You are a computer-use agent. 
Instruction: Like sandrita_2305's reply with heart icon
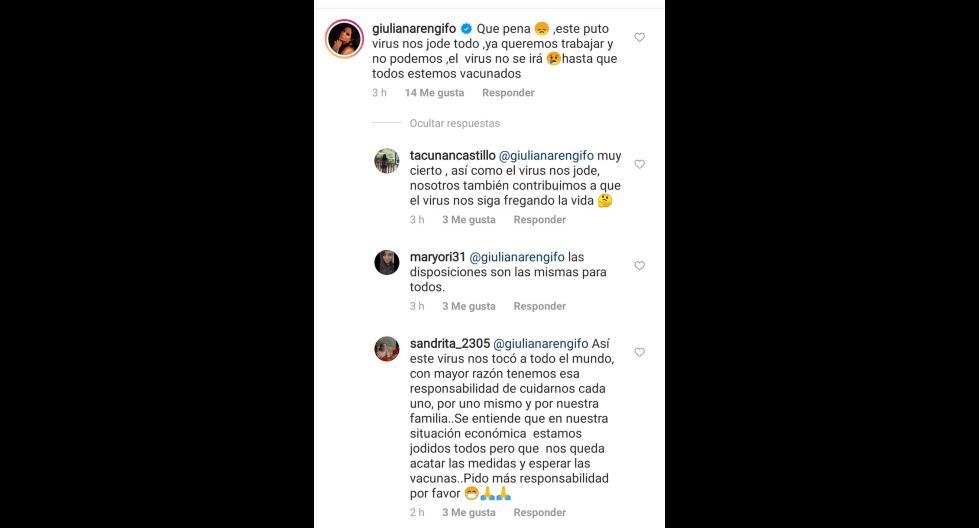point(639,353)
